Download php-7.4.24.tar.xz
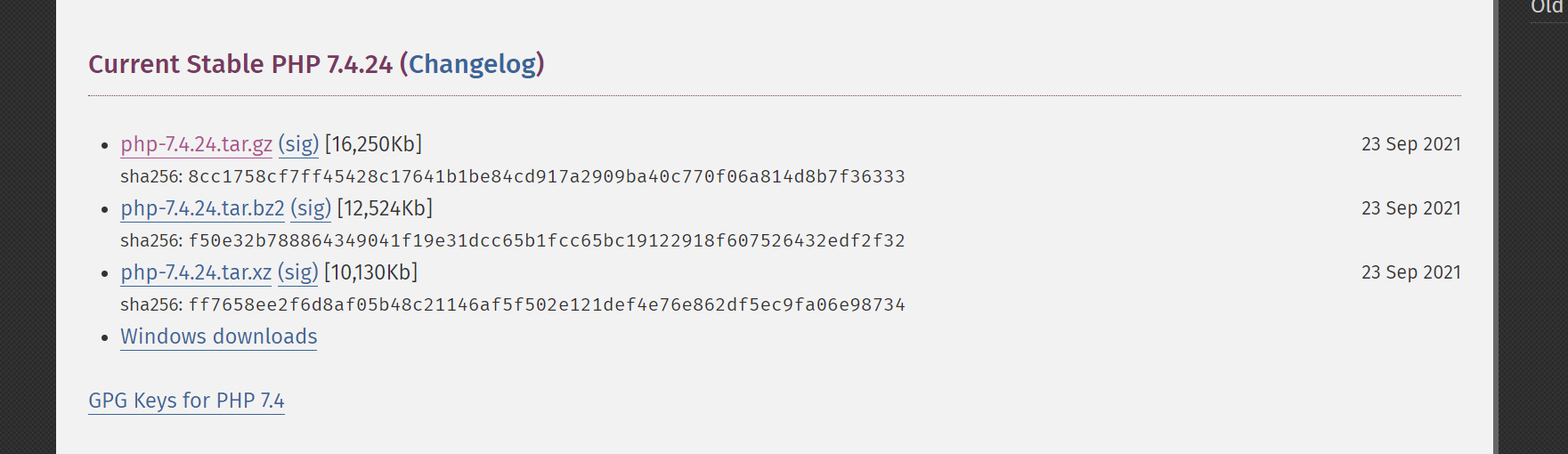This screenshot has width=1568, height=454. (x=196, y=272)
